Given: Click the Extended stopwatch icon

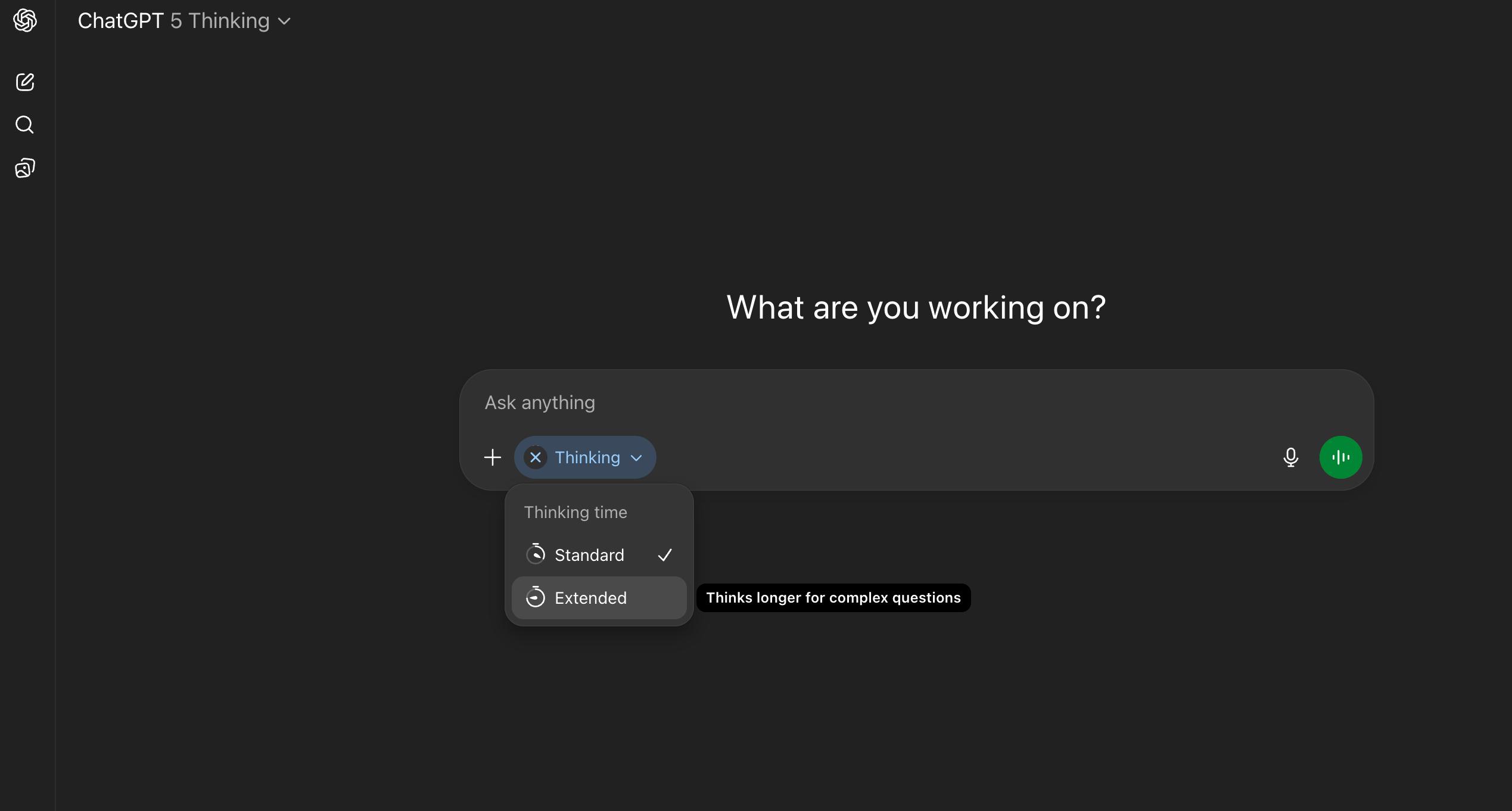Looking at the screenshot, I should point(536,597).
